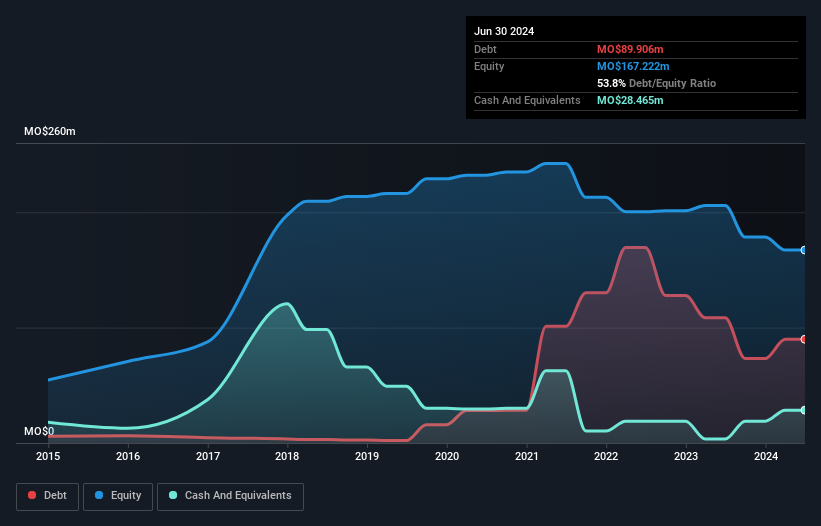821x526 pixels.
Task: Click the blue Equity legend dot
Action: point(99,495)
